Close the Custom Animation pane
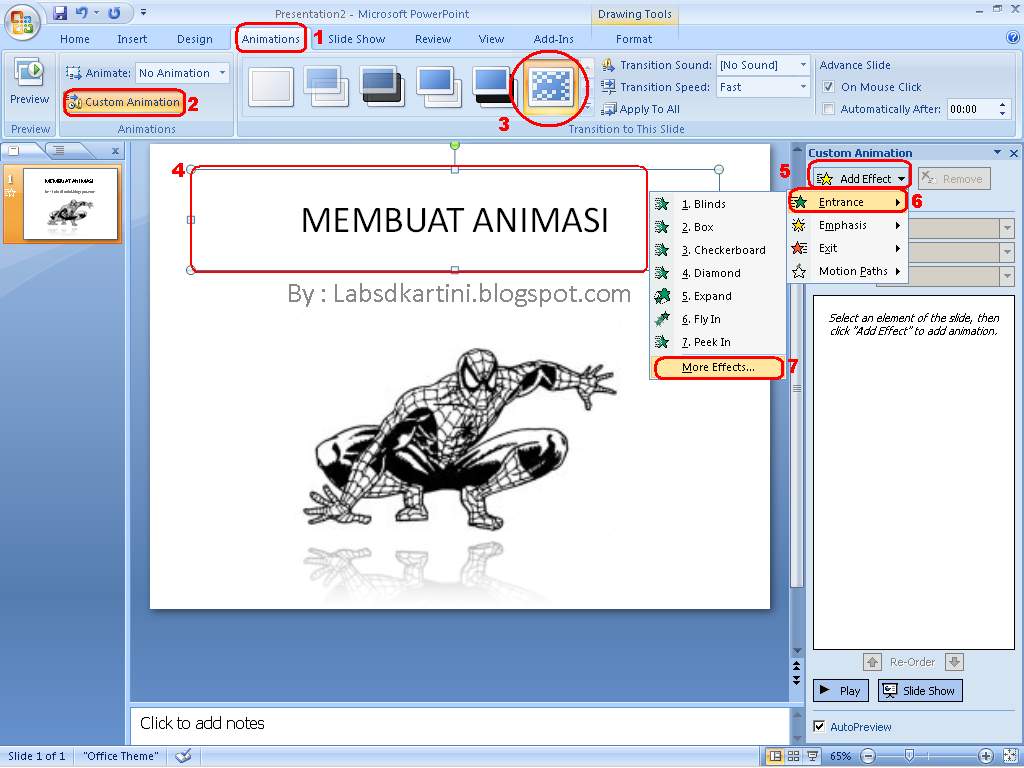Image resolution: width=1024 pixels, height=768 pixels. click(x=1014, y=153)
